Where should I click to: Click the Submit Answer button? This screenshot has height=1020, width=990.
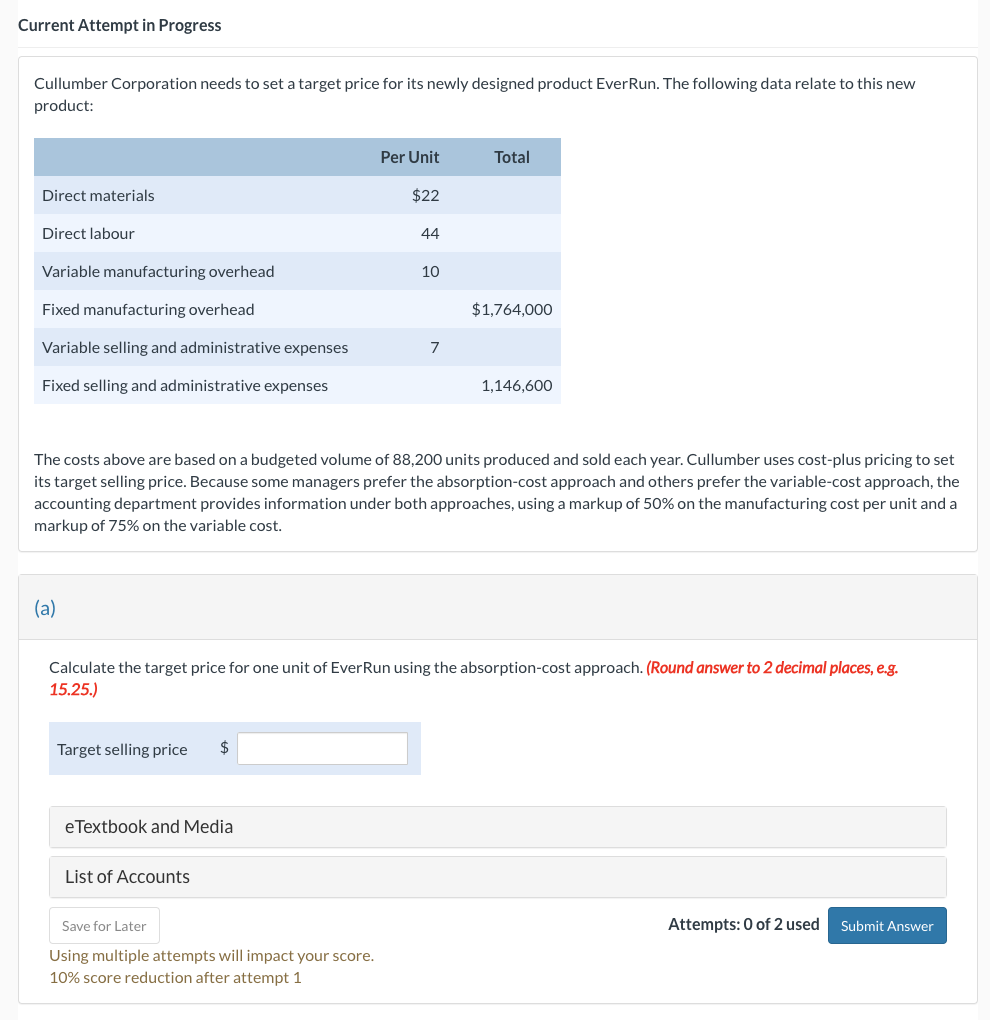886,925
